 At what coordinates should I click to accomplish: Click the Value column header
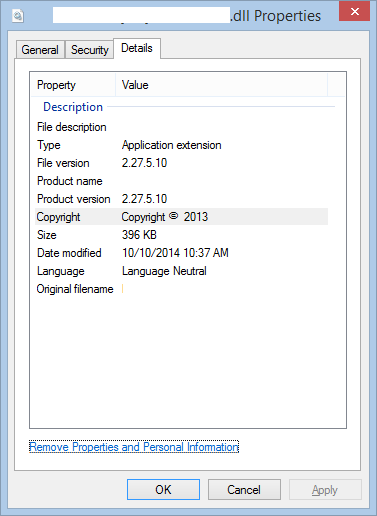click(x=221, y=85)
